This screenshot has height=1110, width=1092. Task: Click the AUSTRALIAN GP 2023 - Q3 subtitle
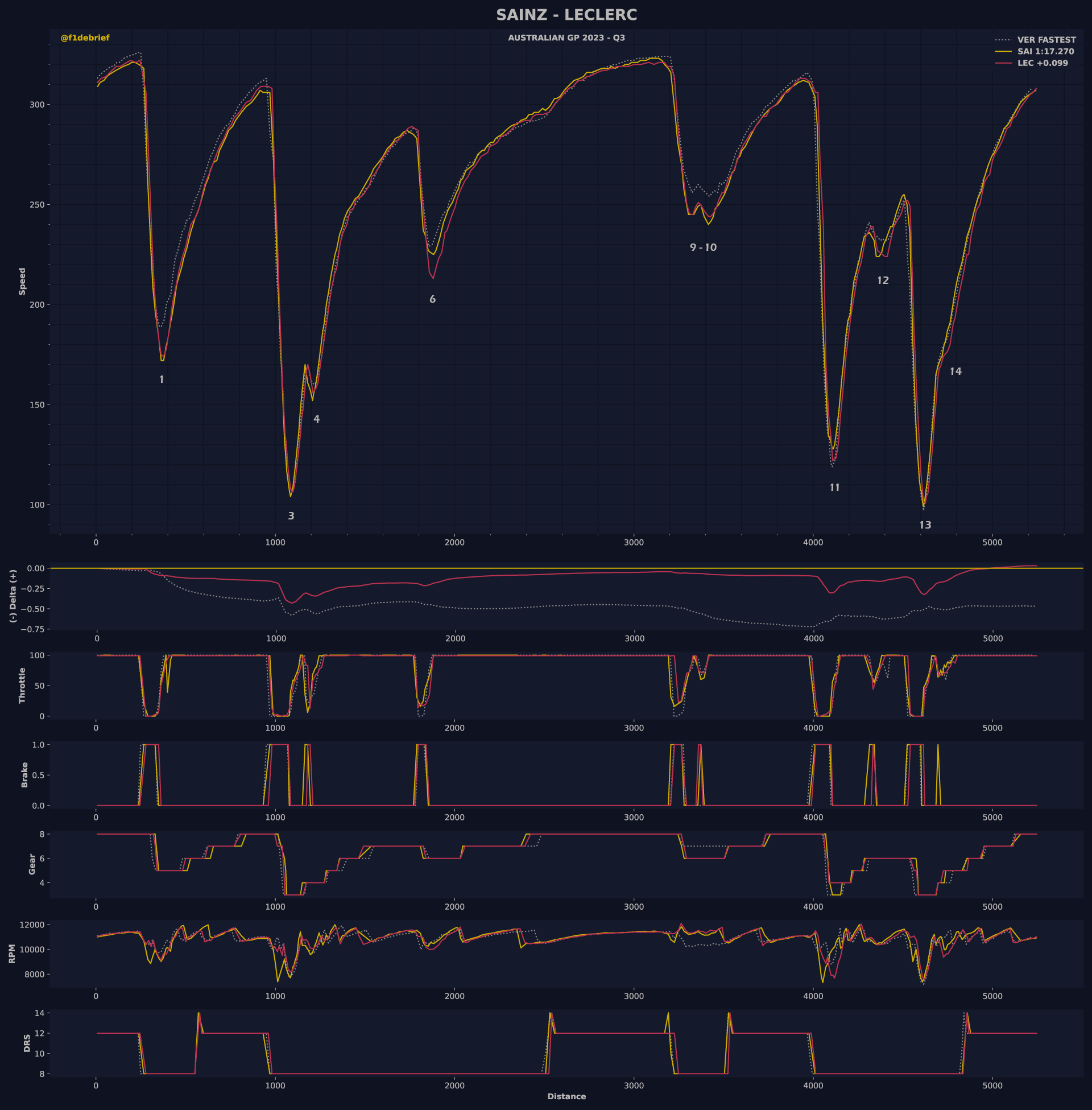(566, 38)
